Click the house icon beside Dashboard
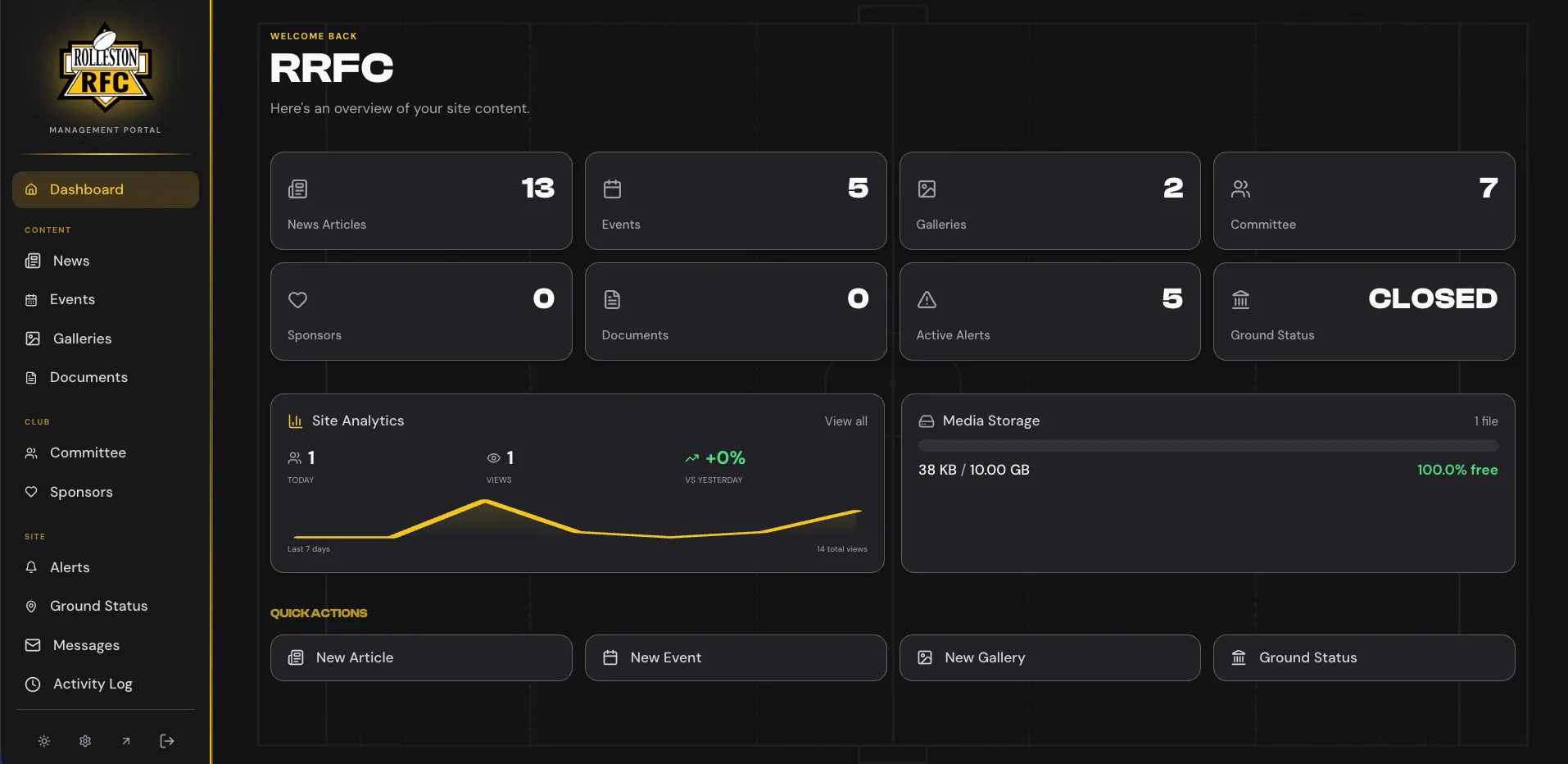1568x764 pixels. [31, 189]
